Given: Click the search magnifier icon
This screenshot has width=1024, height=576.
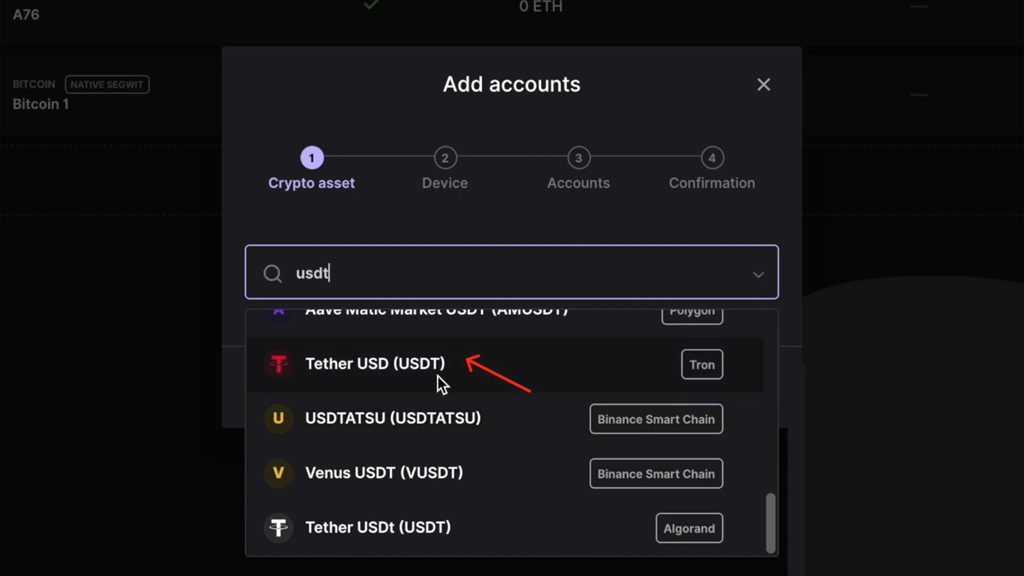Looking at the screenshot, I should [272, 273].
